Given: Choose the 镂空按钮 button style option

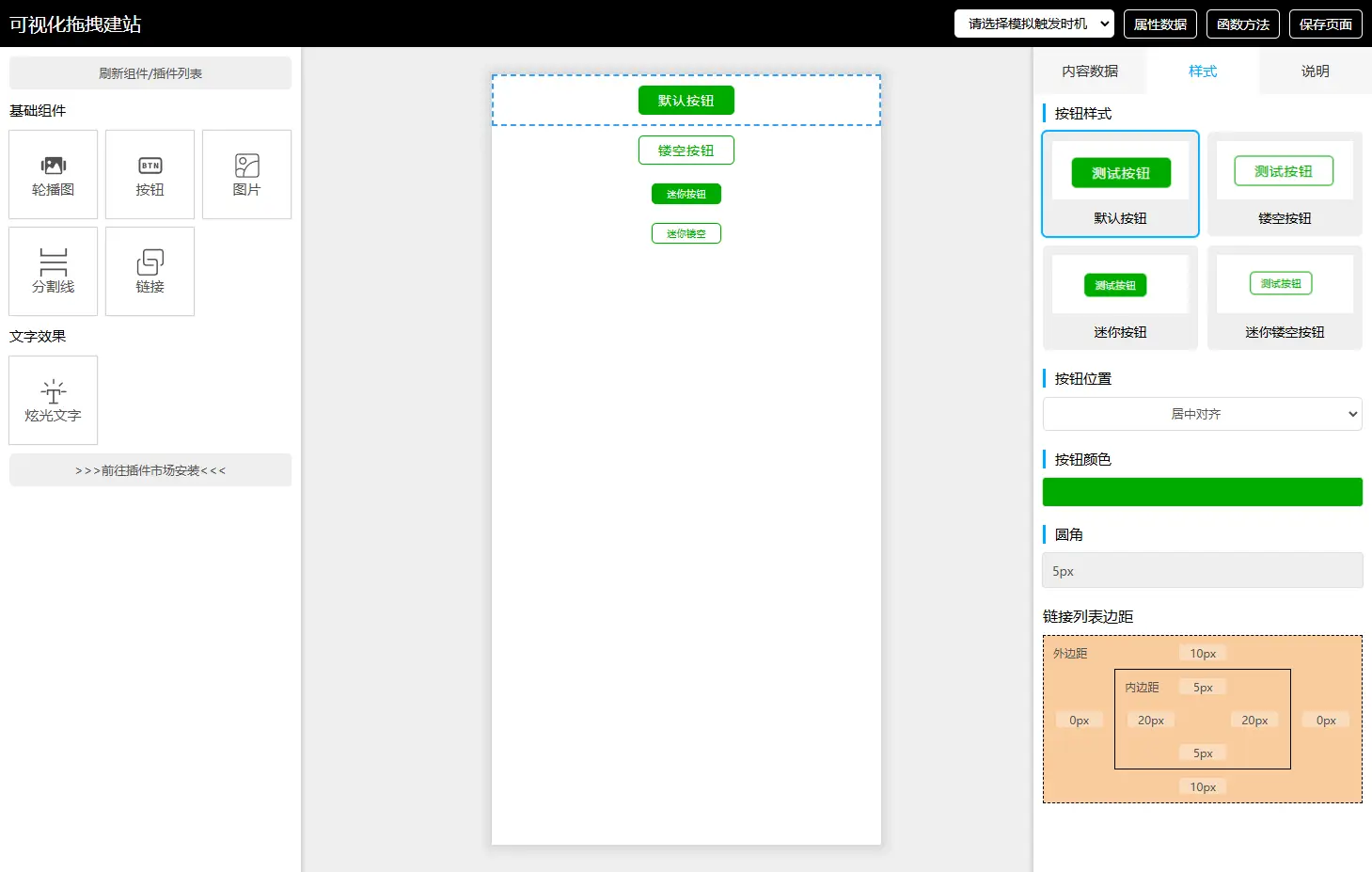Looking at the screenshot, I should [x=1285, y=184].
